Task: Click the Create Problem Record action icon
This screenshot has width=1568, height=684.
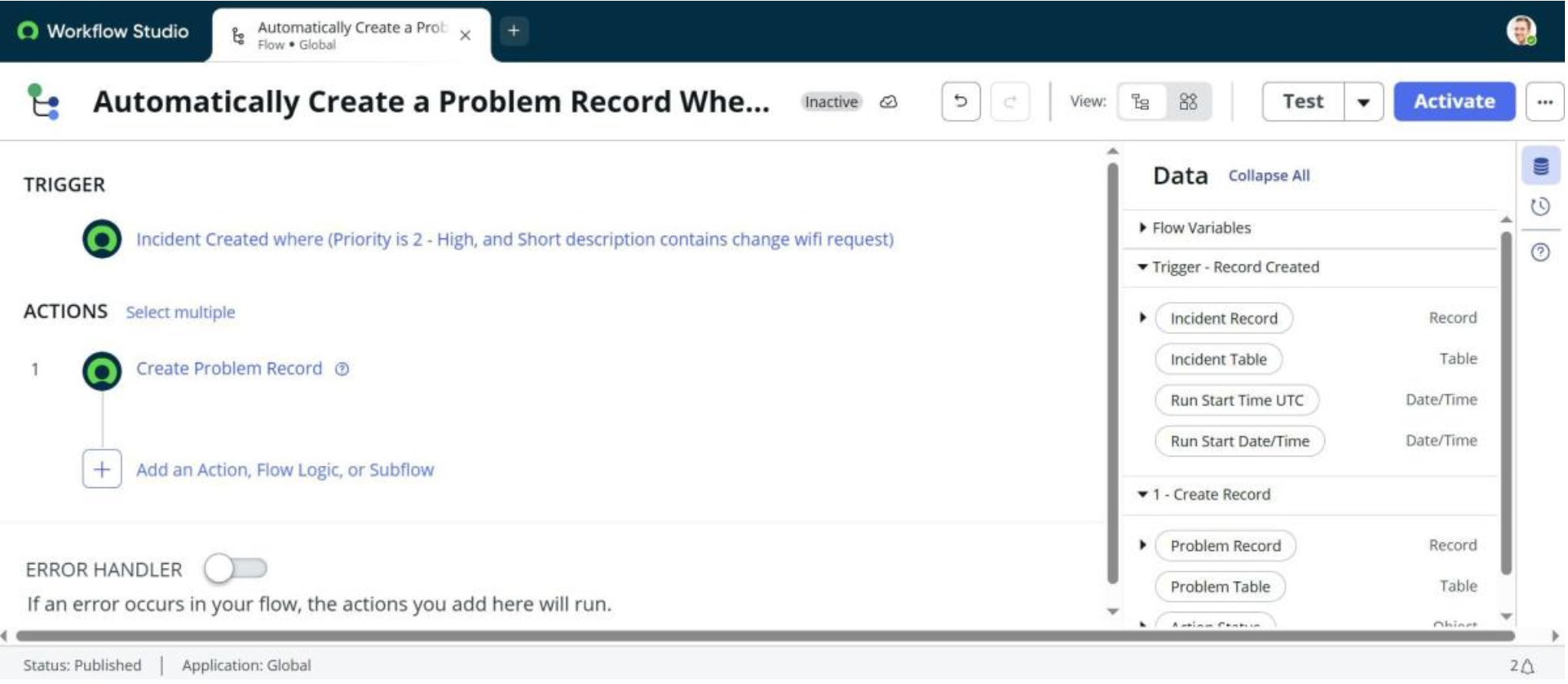Action: point(102,370)
